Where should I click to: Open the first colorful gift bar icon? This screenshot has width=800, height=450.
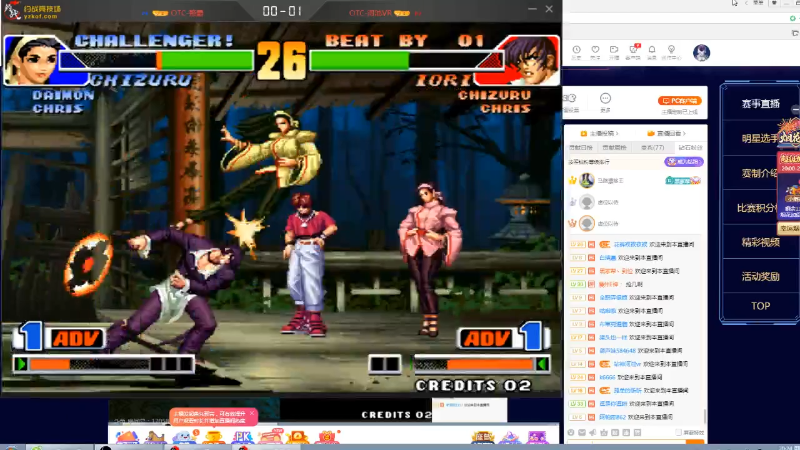pos(127,437)
